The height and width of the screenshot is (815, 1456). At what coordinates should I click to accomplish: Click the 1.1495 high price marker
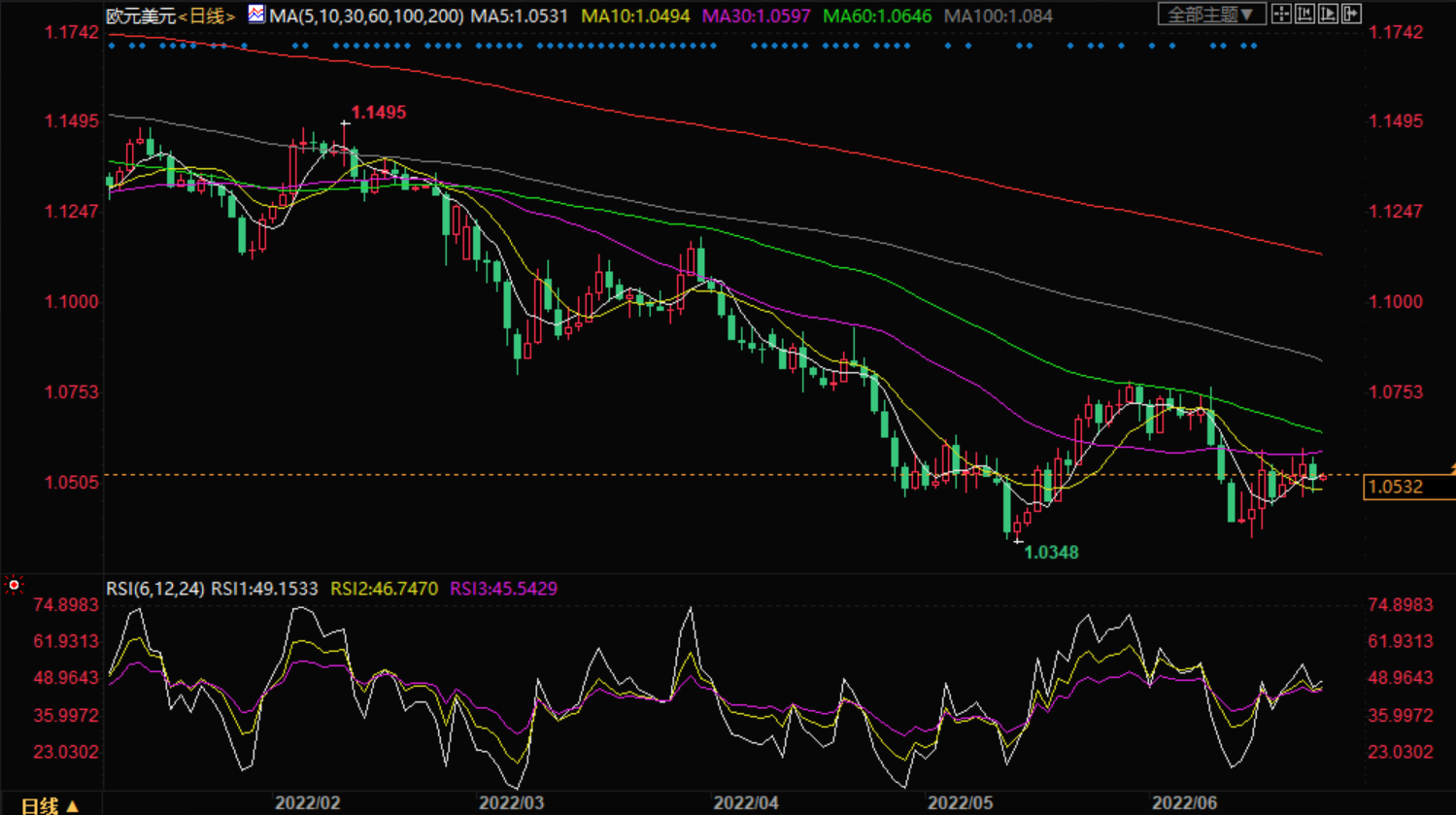pos(378,113)
